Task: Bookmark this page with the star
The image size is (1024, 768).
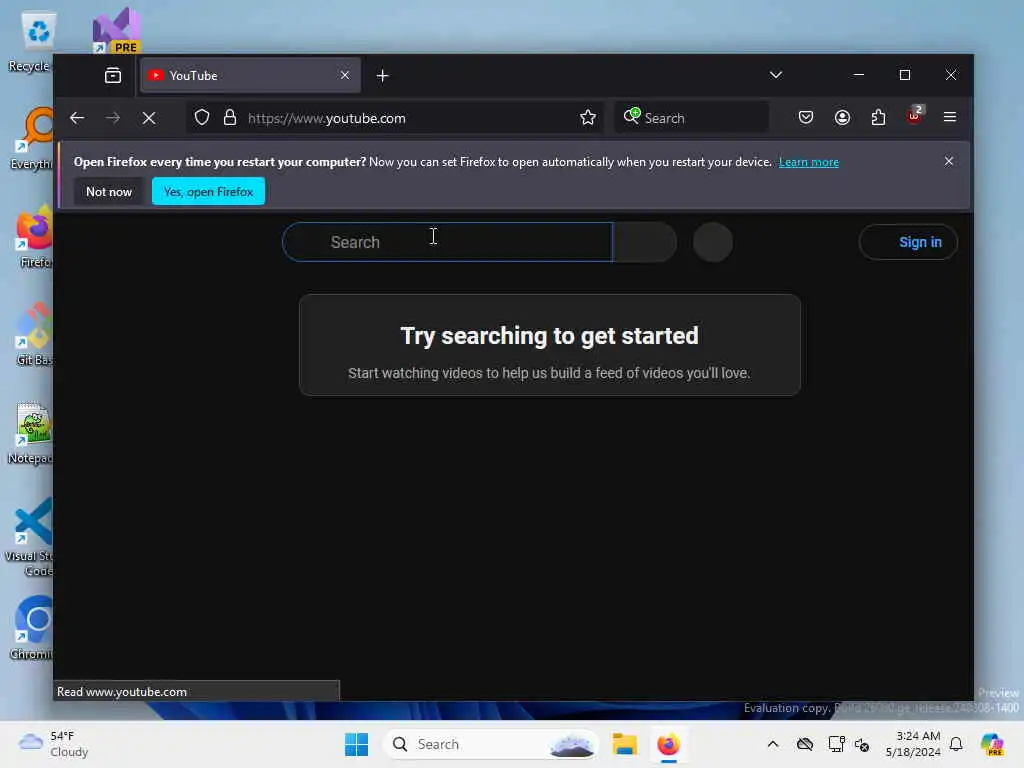Action: point(588,118)
